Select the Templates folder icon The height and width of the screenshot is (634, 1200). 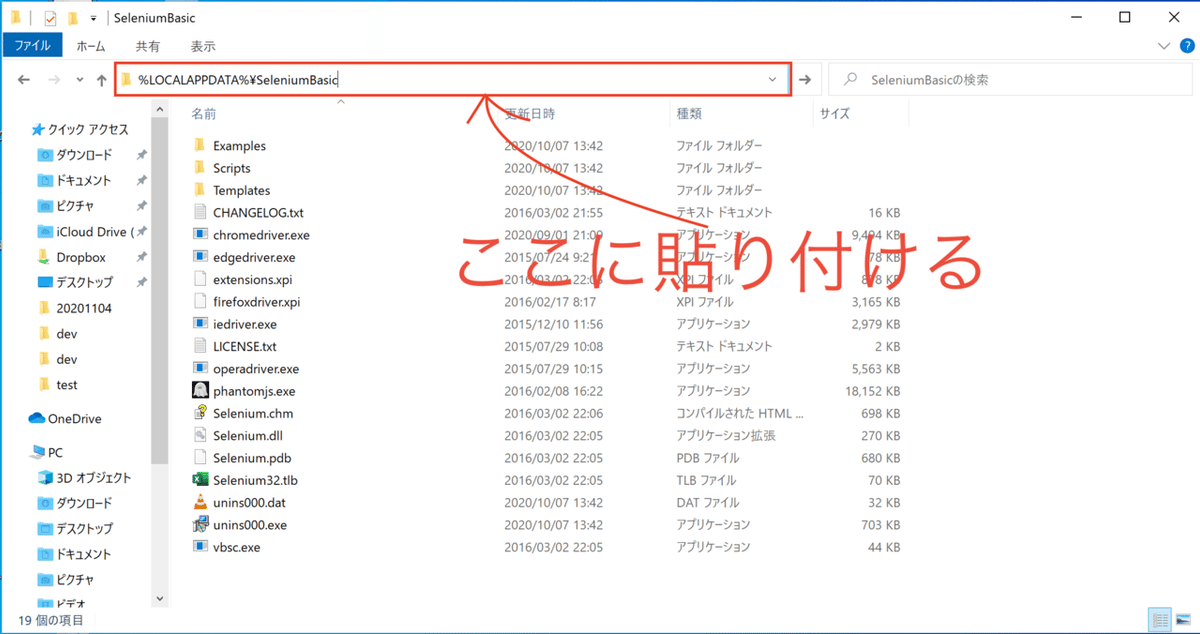point(200,190)
